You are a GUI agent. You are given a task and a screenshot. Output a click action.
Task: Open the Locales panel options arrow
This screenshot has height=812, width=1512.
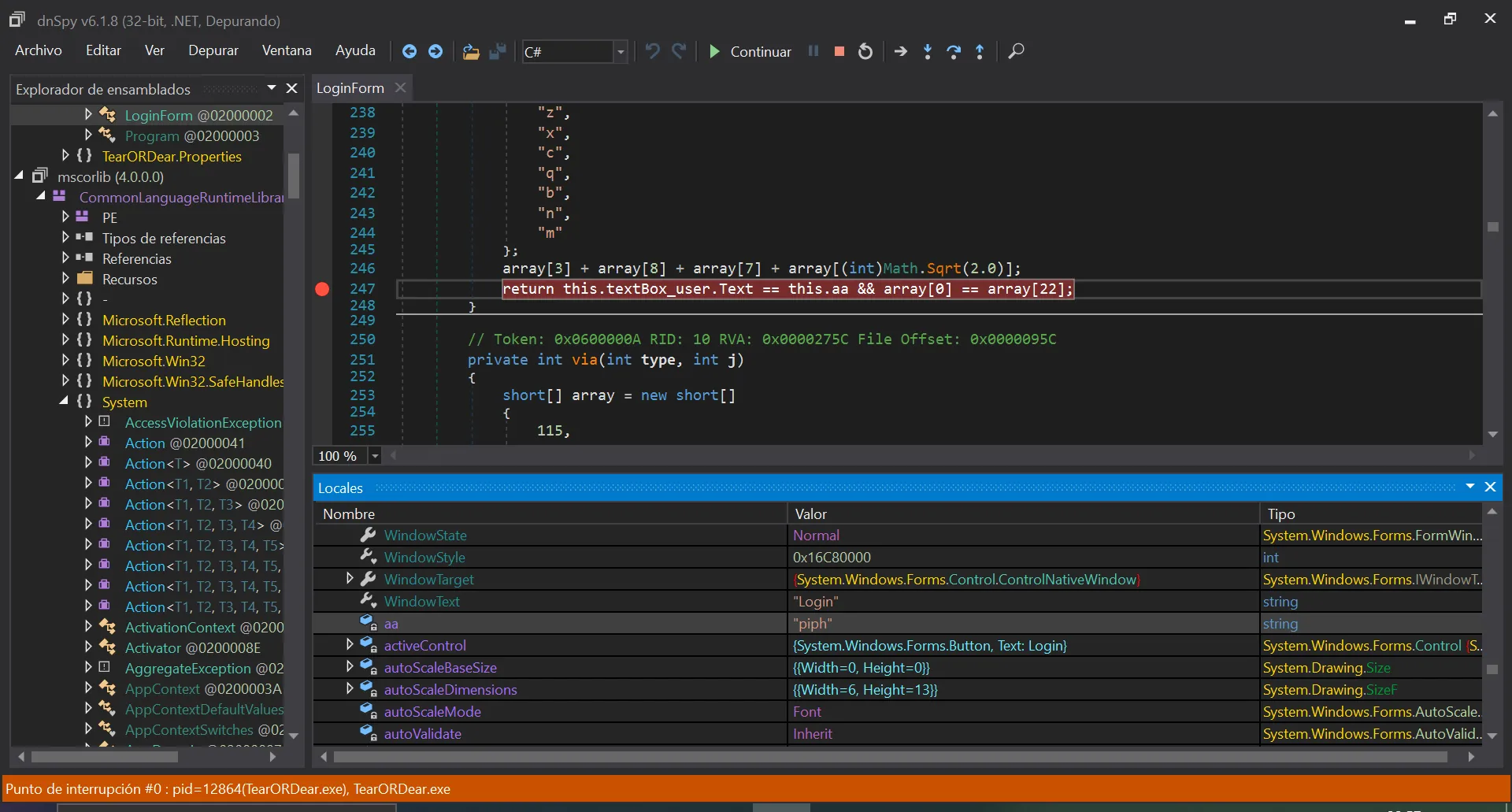click(x=1469, y=488)
